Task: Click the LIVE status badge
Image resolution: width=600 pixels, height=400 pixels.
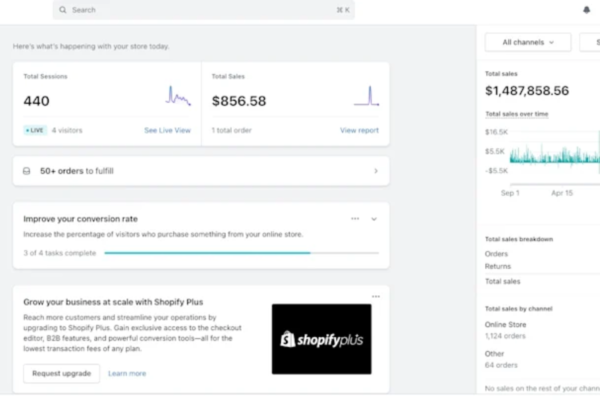Action: tap(35, 130)
